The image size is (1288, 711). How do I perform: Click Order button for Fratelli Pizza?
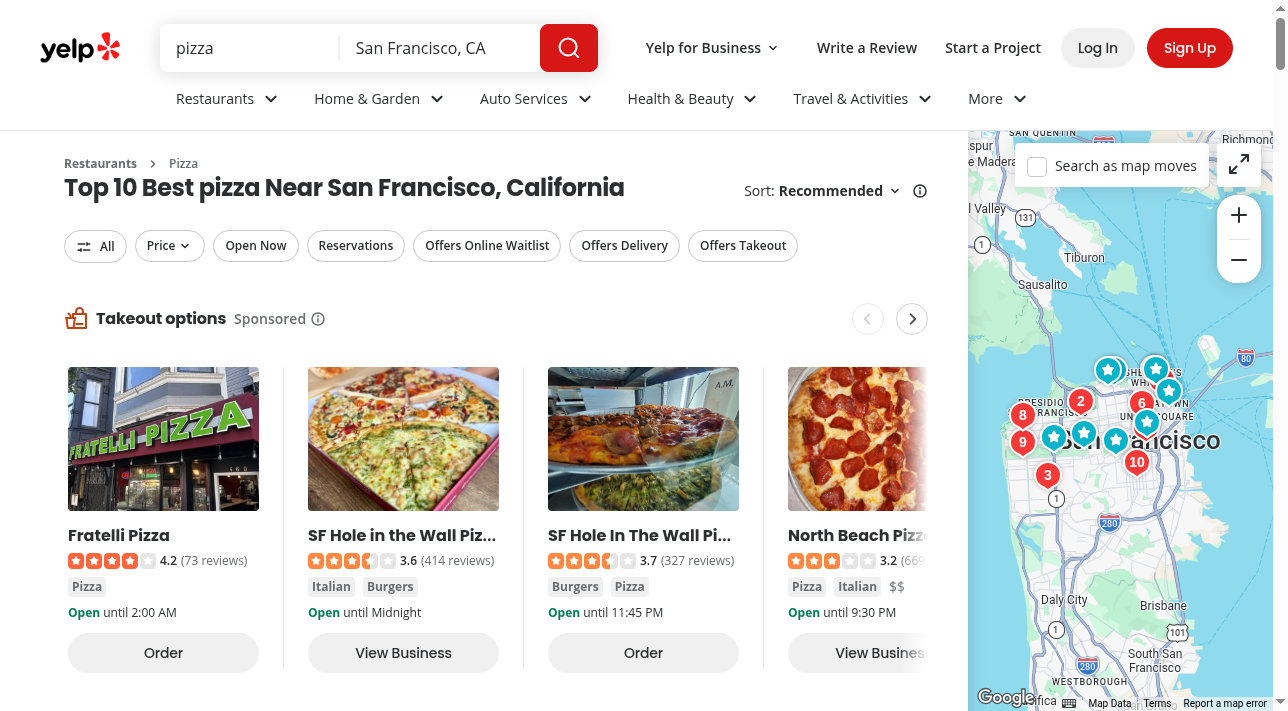pos(163,653)
